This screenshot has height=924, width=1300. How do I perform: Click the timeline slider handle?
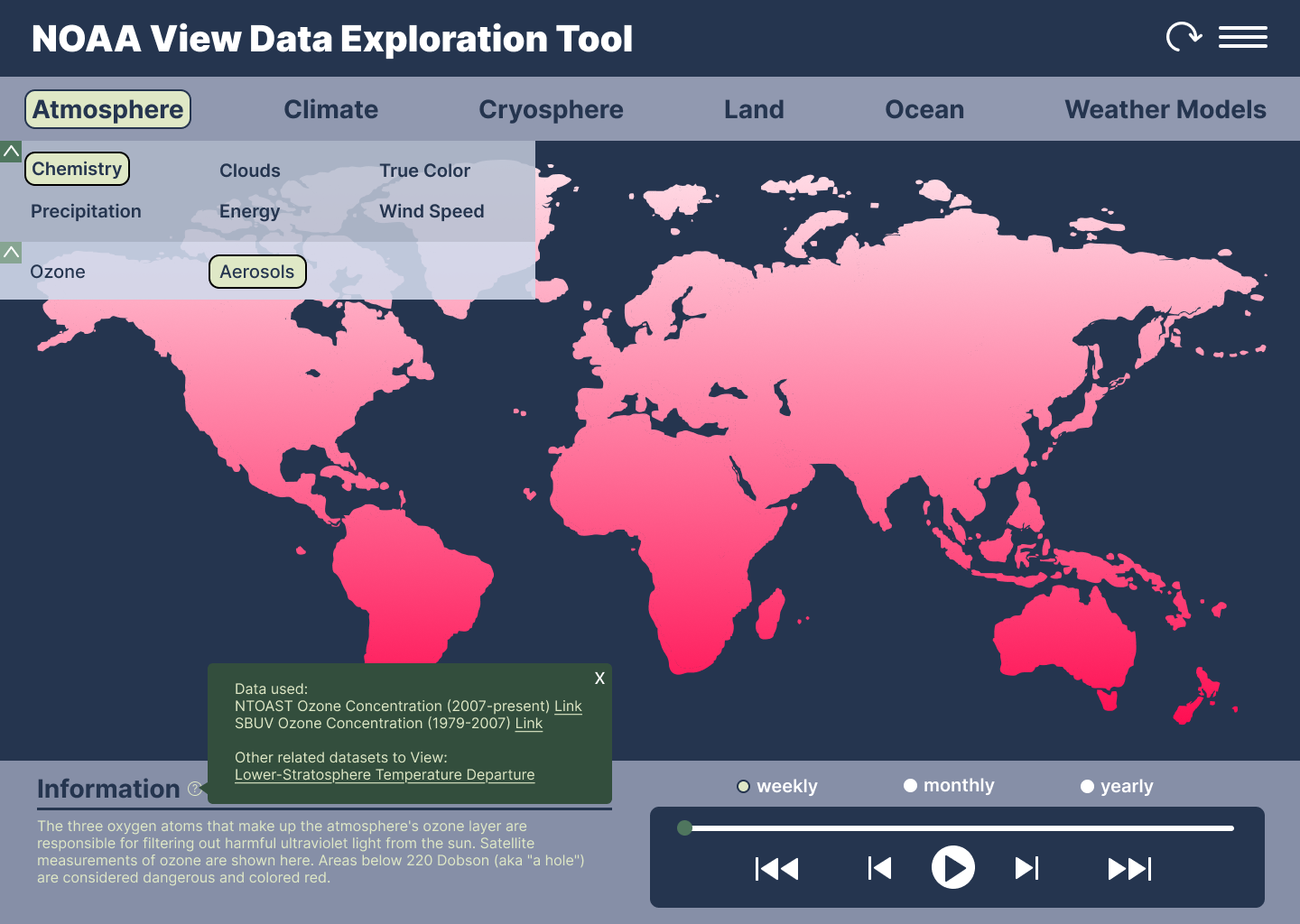click(684, 827)
